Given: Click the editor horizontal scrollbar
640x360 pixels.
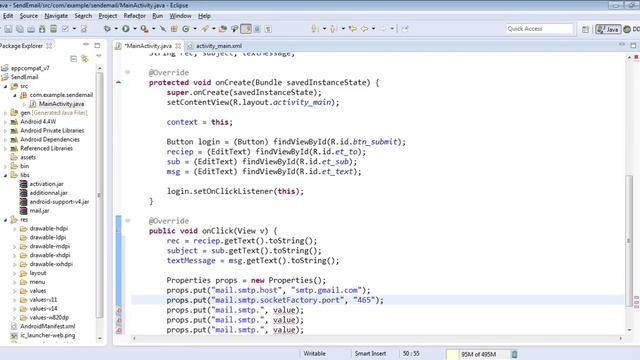Looking at the screenshot, I should tap(378, 338).
